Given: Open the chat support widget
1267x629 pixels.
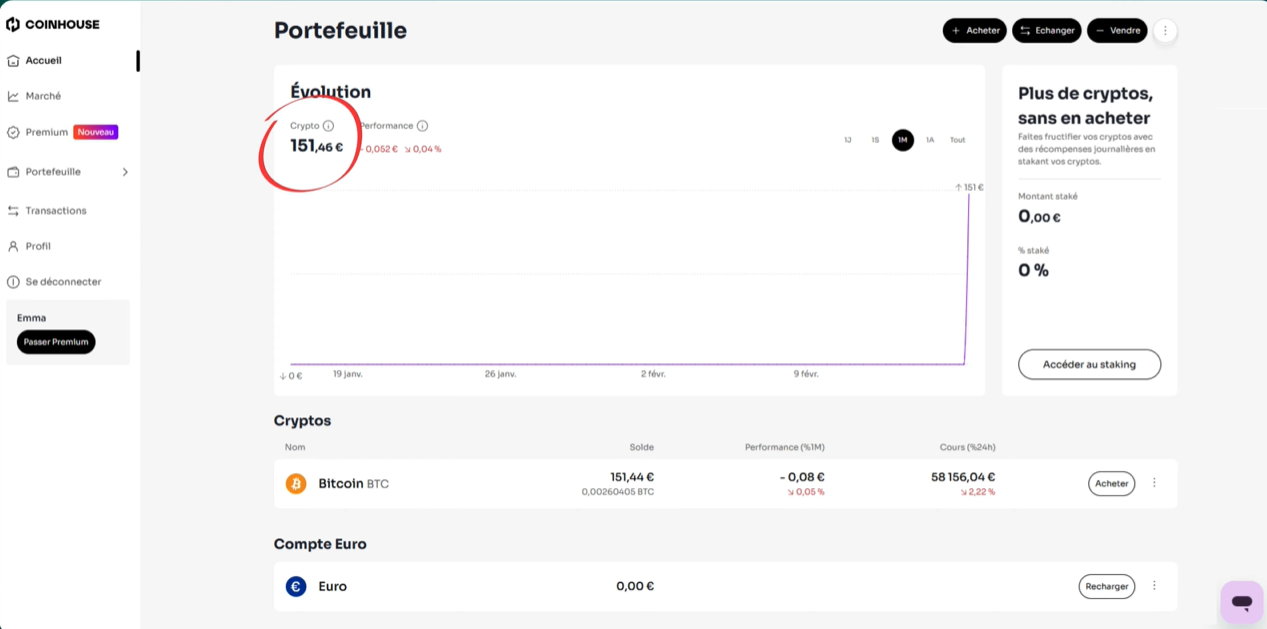Looking at the screenshot, I should point(1242,602).
